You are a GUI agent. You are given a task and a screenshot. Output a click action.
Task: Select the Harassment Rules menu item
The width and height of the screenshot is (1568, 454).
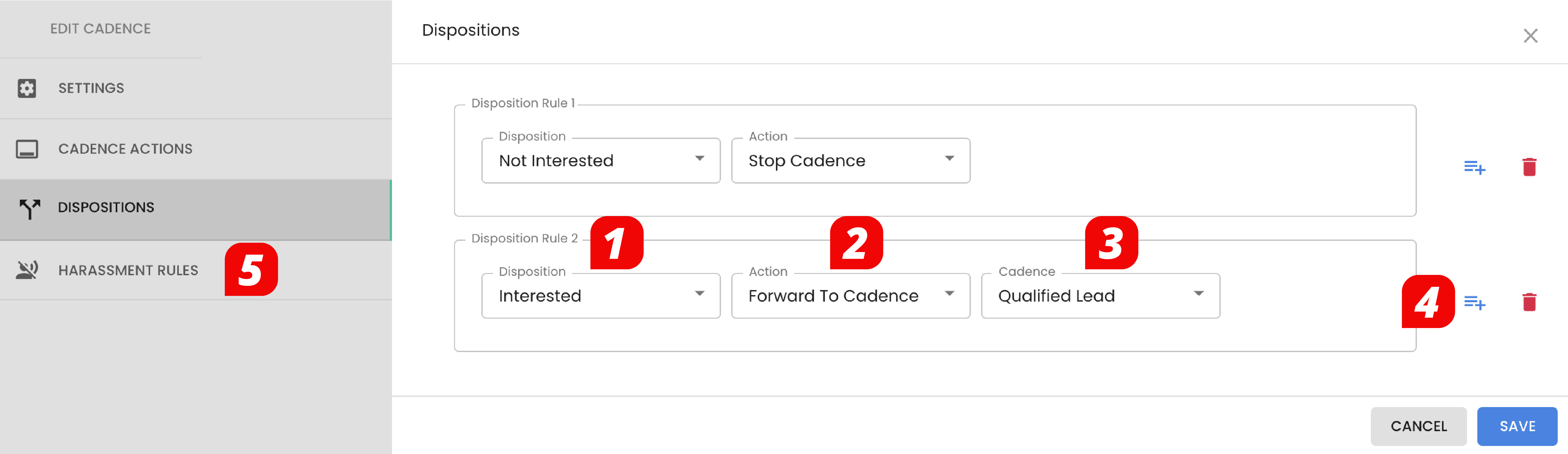pos(196,270)
